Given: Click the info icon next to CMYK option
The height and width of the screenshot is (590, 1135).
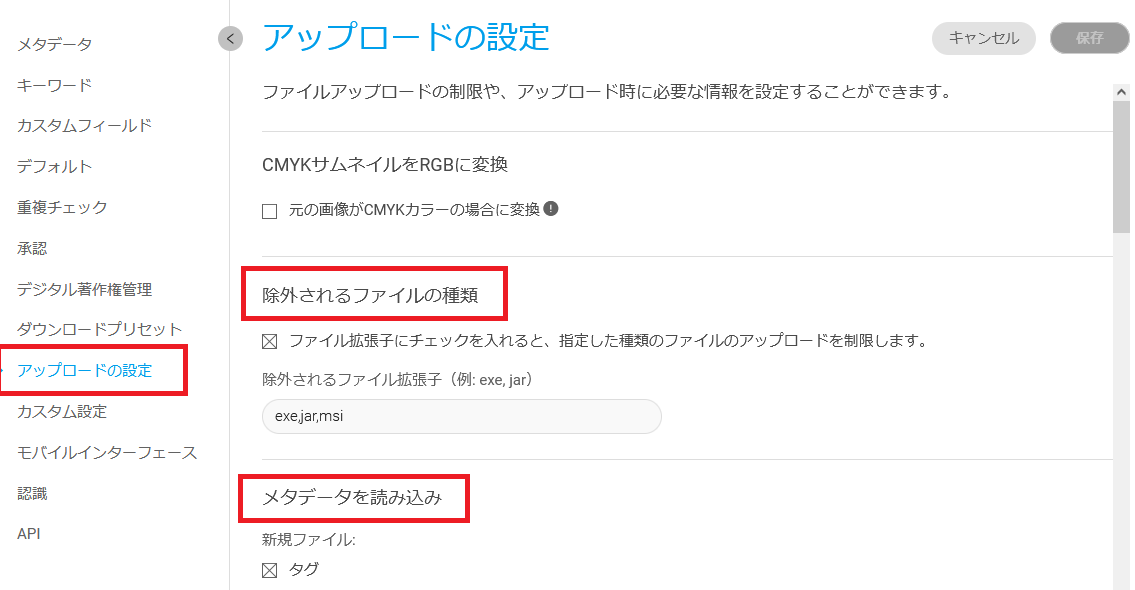Looking at the screenshot, I should [550, 209].
